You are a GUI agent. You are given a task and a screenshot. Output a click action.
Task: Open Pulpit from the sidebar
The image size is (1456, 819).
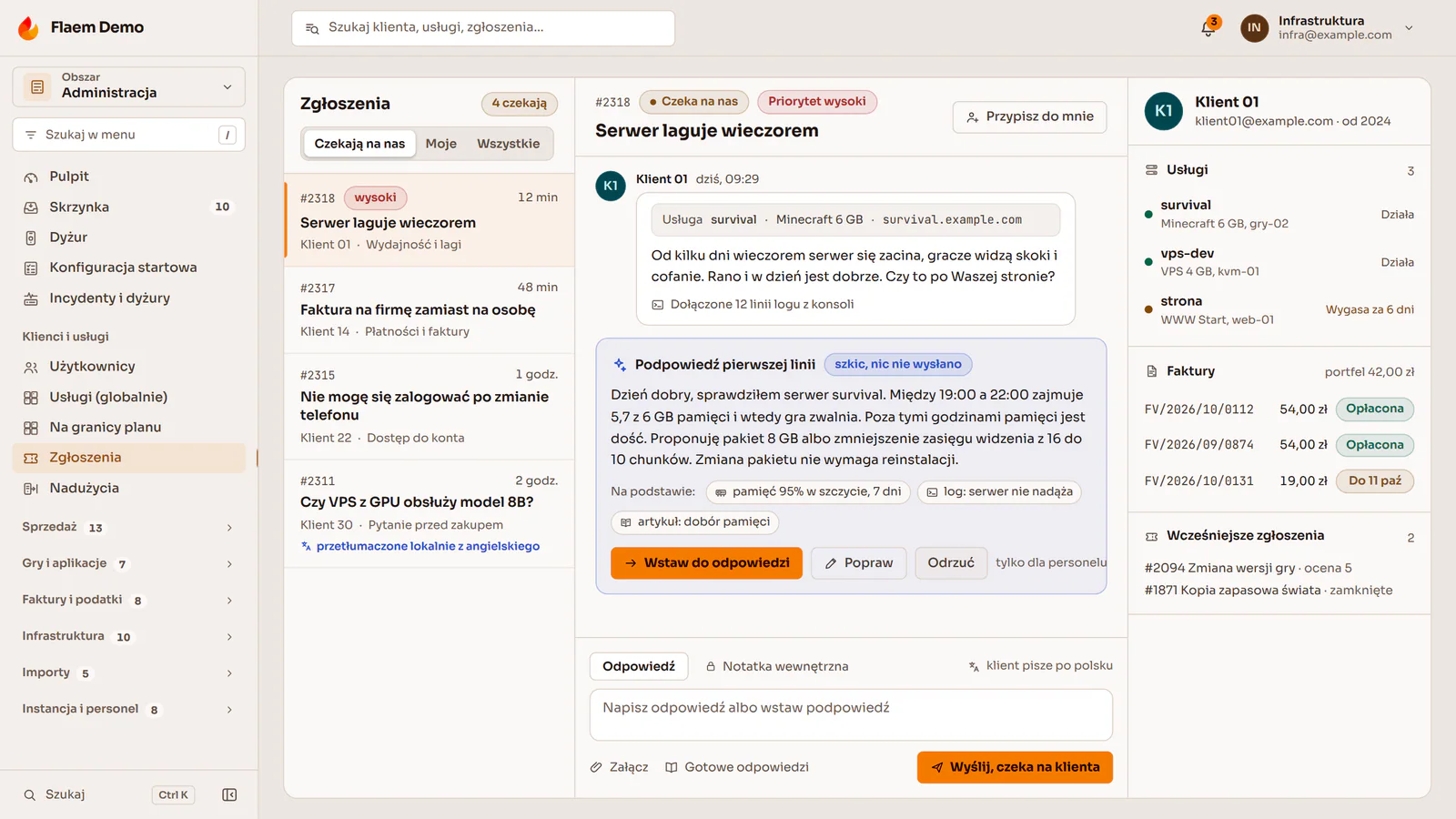coord(129,177)
